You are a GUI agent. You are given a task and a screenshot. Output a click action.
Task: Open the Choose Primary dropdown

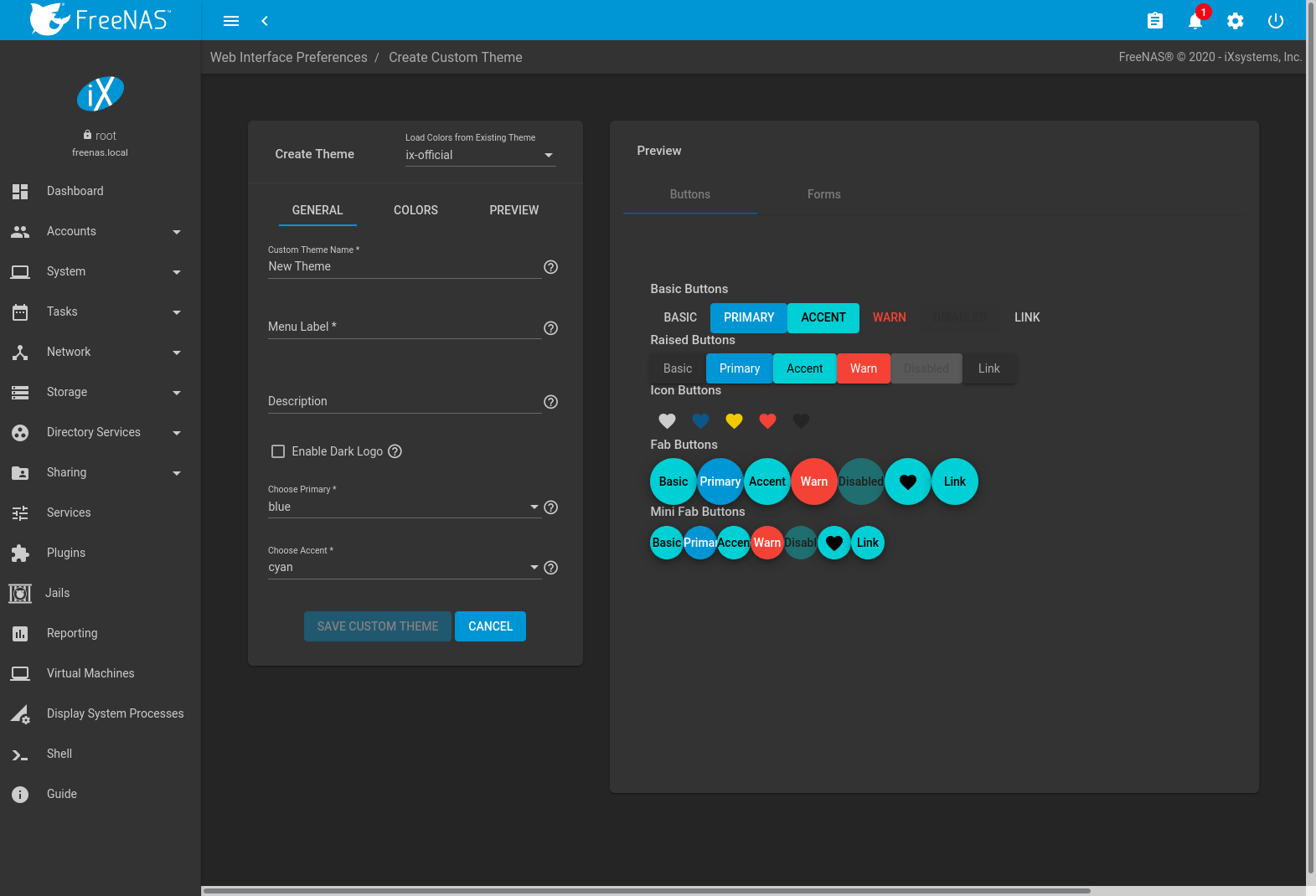[x=404, y=507]
